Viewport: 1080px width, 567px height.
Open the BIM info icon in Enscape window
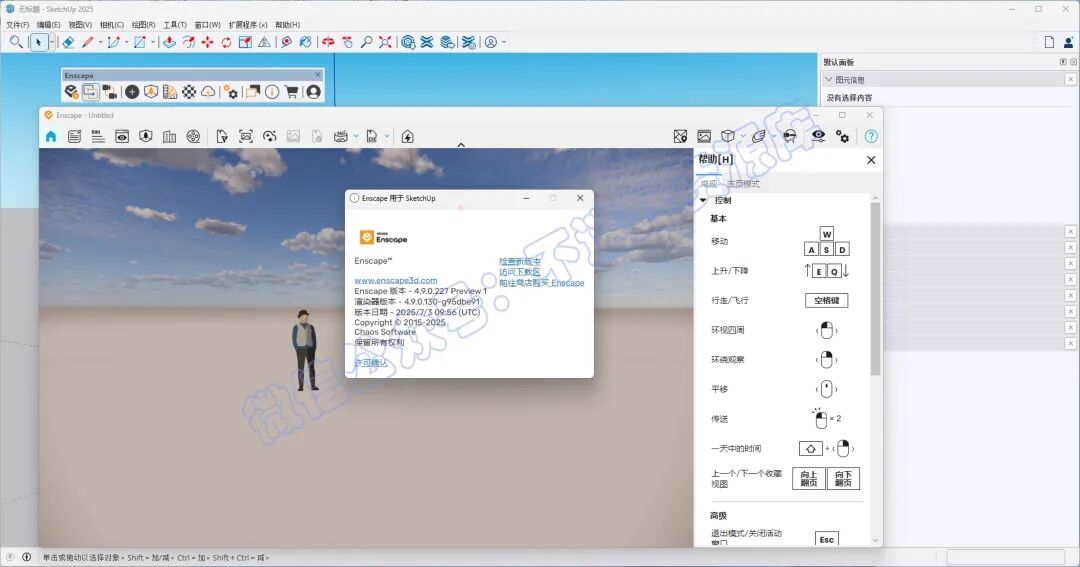click(98, 136)
